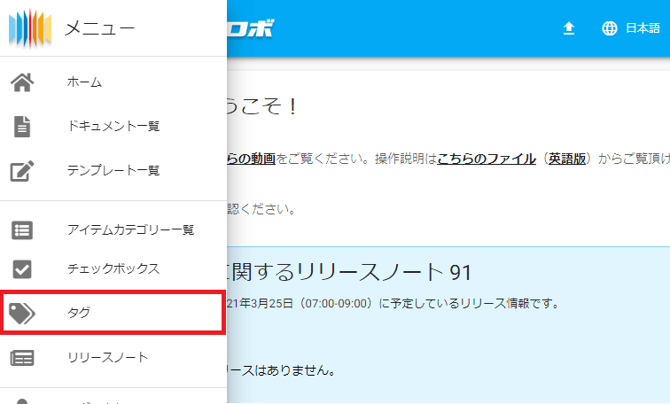Follow the こちらの動画 link
The image size is (670, 404).
tap(252, 158)
